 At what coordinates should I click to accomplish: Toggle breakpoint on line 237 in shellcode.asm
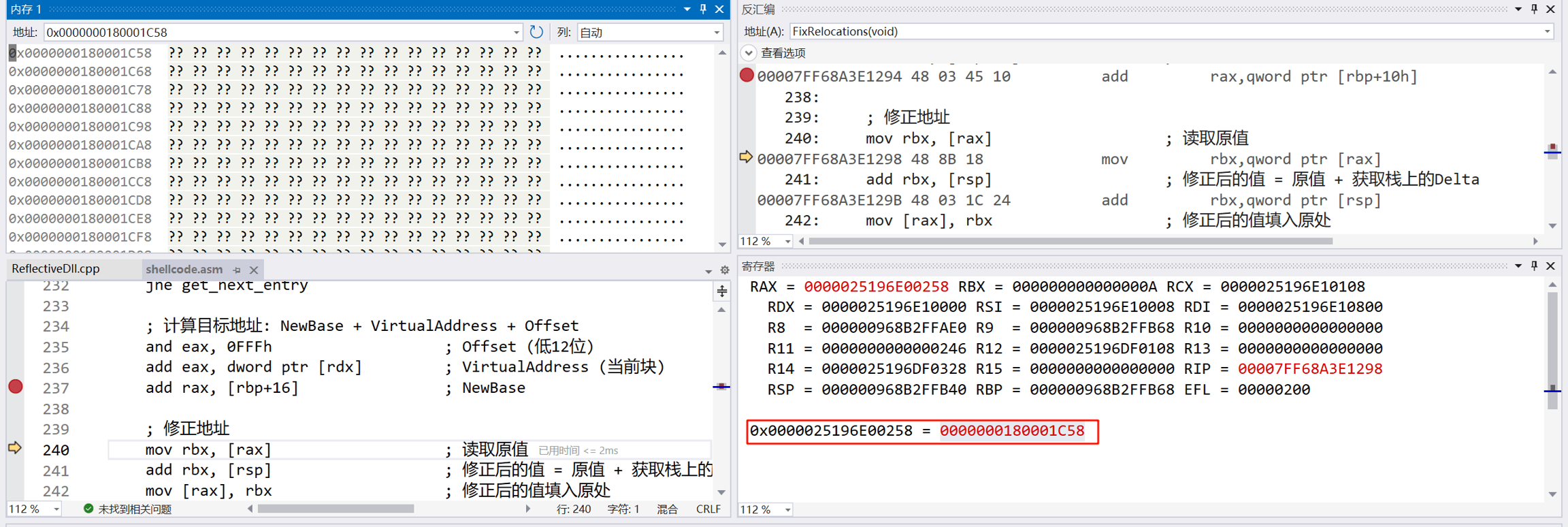16,387
